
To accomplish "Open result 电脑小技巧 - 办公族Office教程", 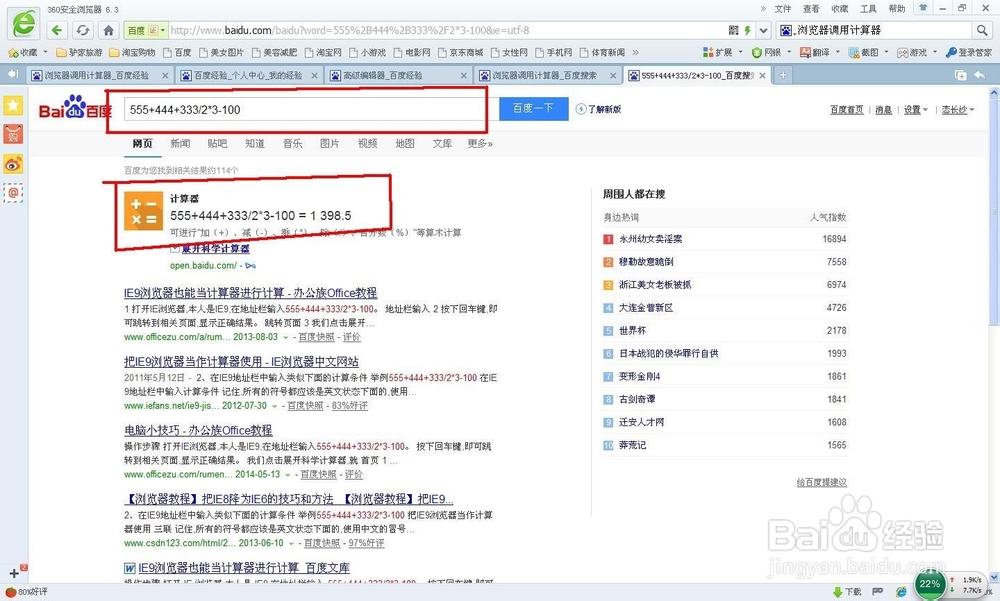I will [x=198, y=431].
